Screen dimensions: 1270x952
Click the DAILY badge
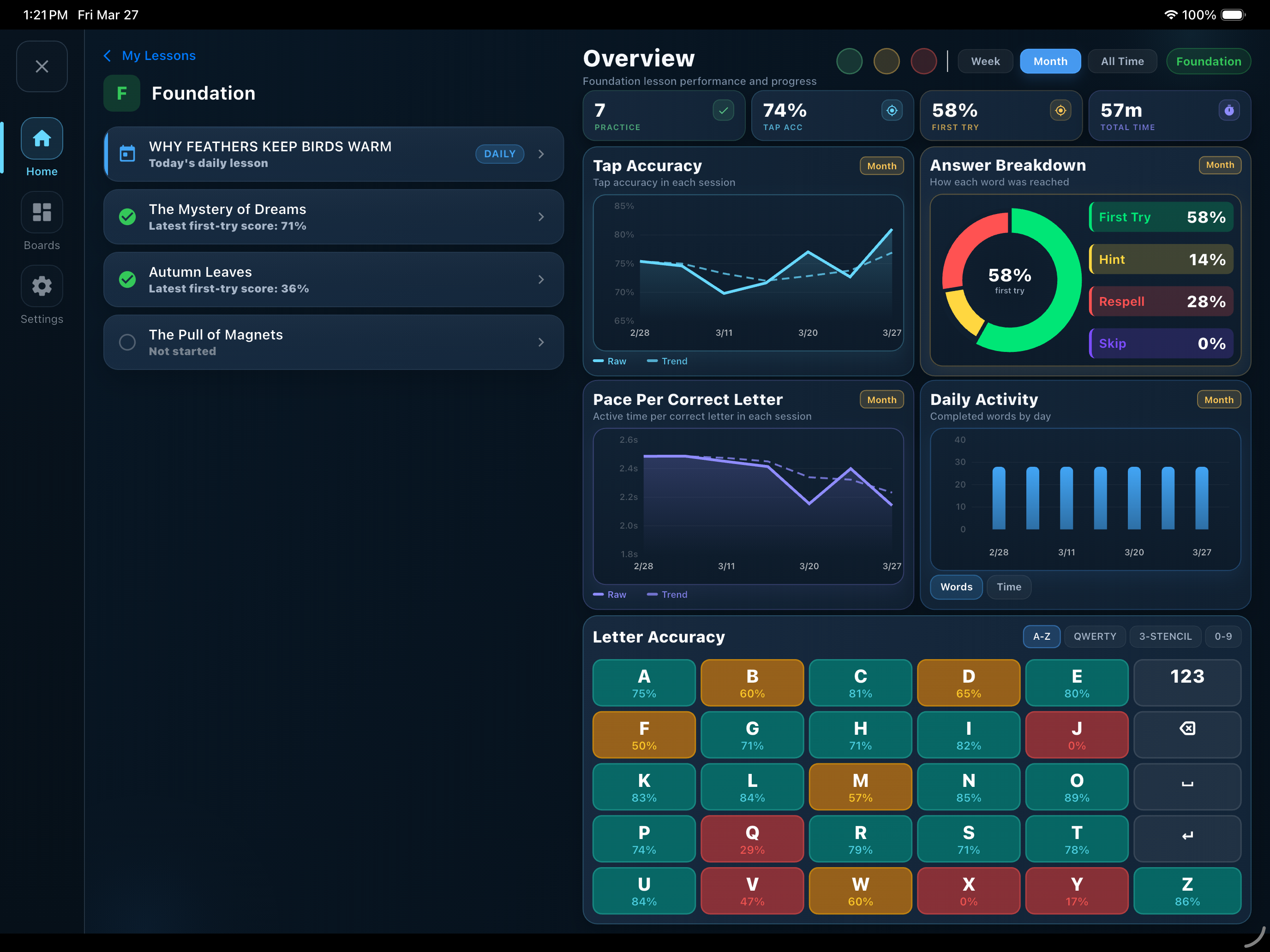(x=499, y=154)
